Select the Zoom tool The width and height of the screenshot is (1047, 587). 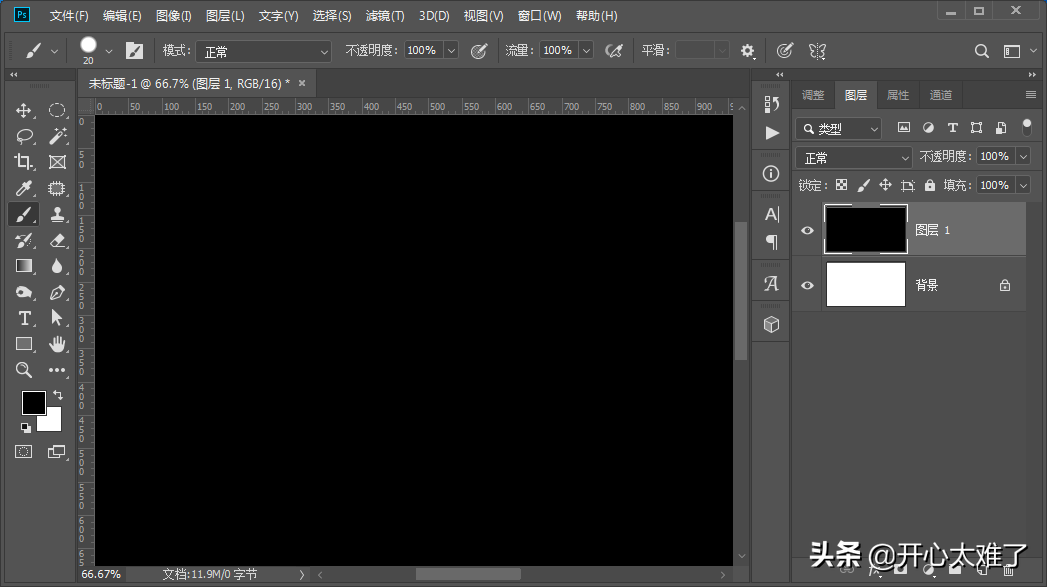point(24,370)
